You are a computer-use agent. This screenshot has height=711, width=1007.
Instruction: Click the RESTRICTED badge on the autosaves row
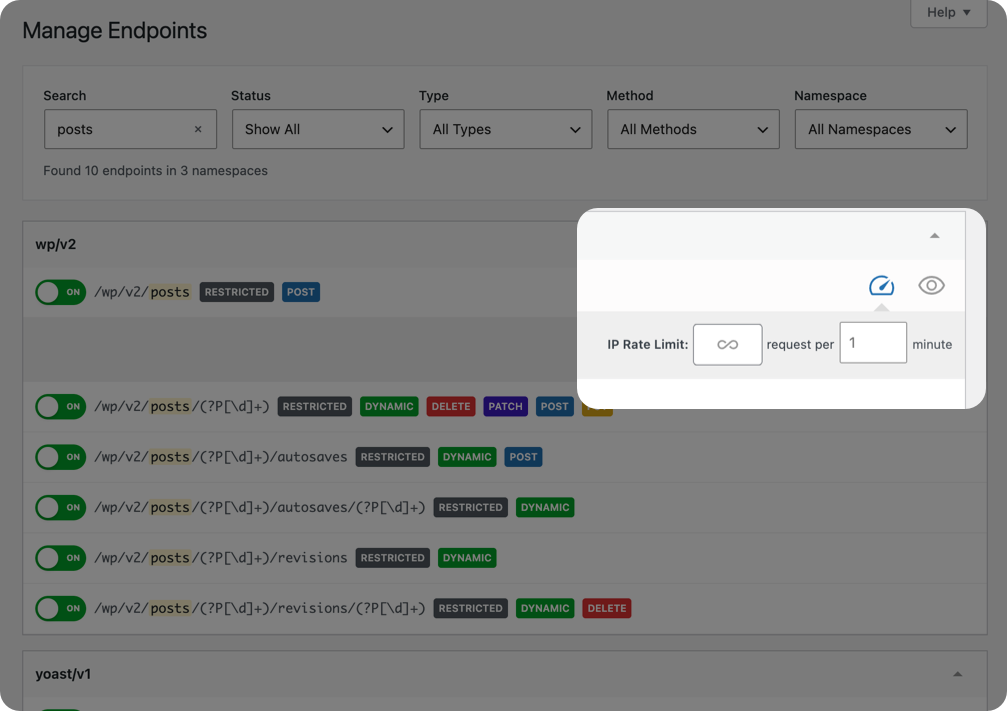pos(392,457)
